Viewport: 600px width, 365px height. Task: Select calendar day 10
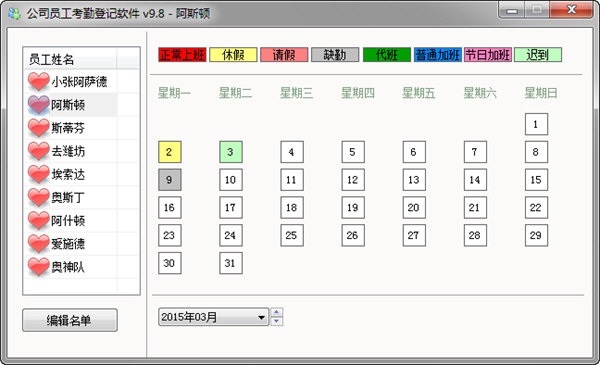coord(231,180)
